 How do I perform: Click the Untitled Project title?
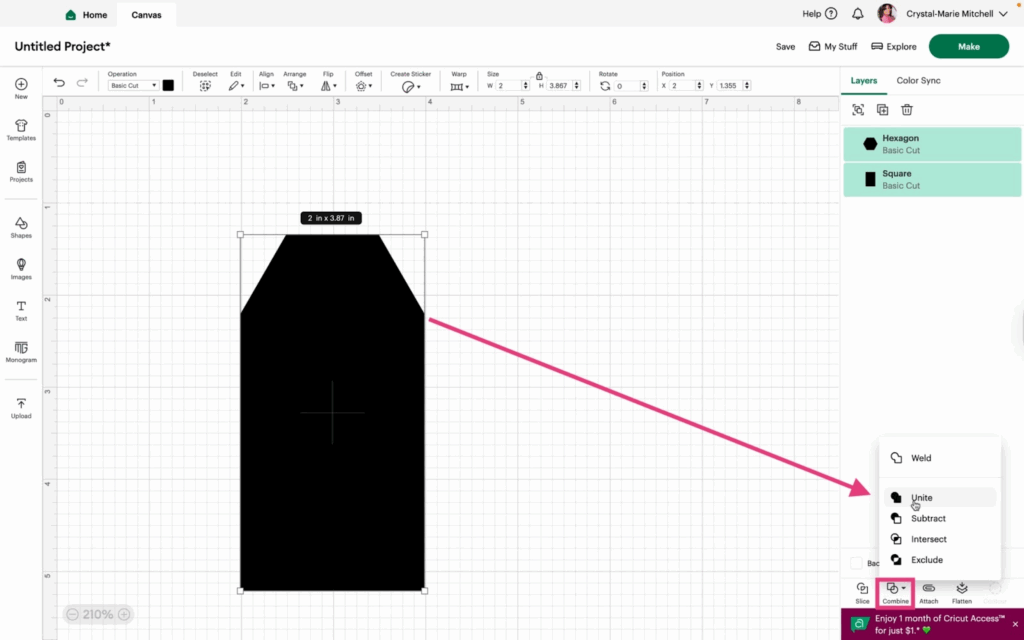[x=63, y=46]
